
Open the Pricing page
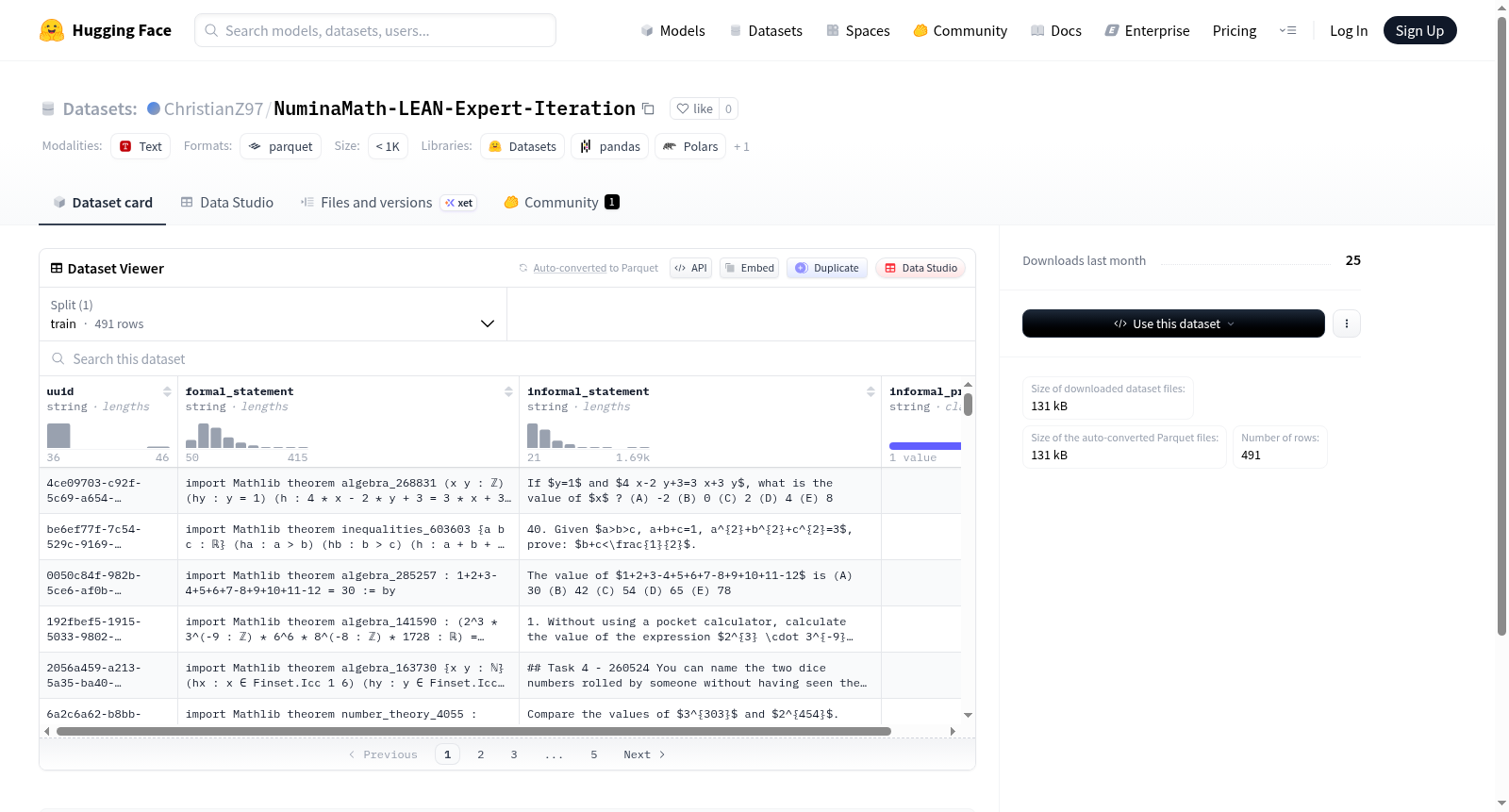[1235, 30]
